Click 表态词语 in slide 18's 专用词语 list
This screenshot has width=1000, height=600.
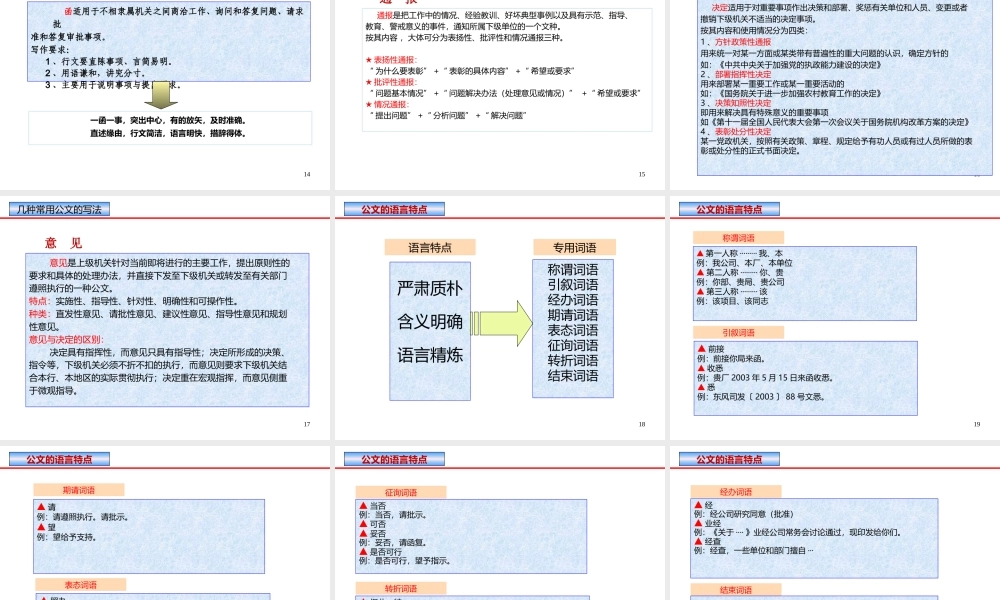[573, 330]
